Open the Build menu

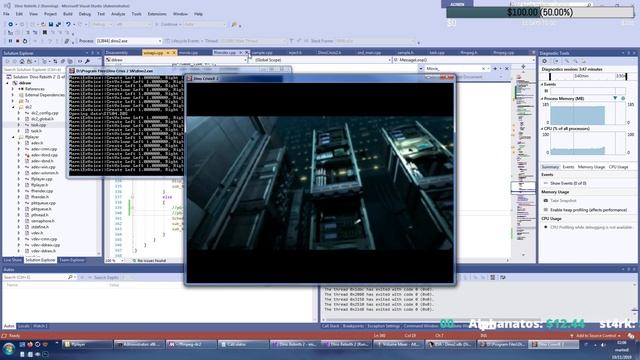tap(68, 14)
